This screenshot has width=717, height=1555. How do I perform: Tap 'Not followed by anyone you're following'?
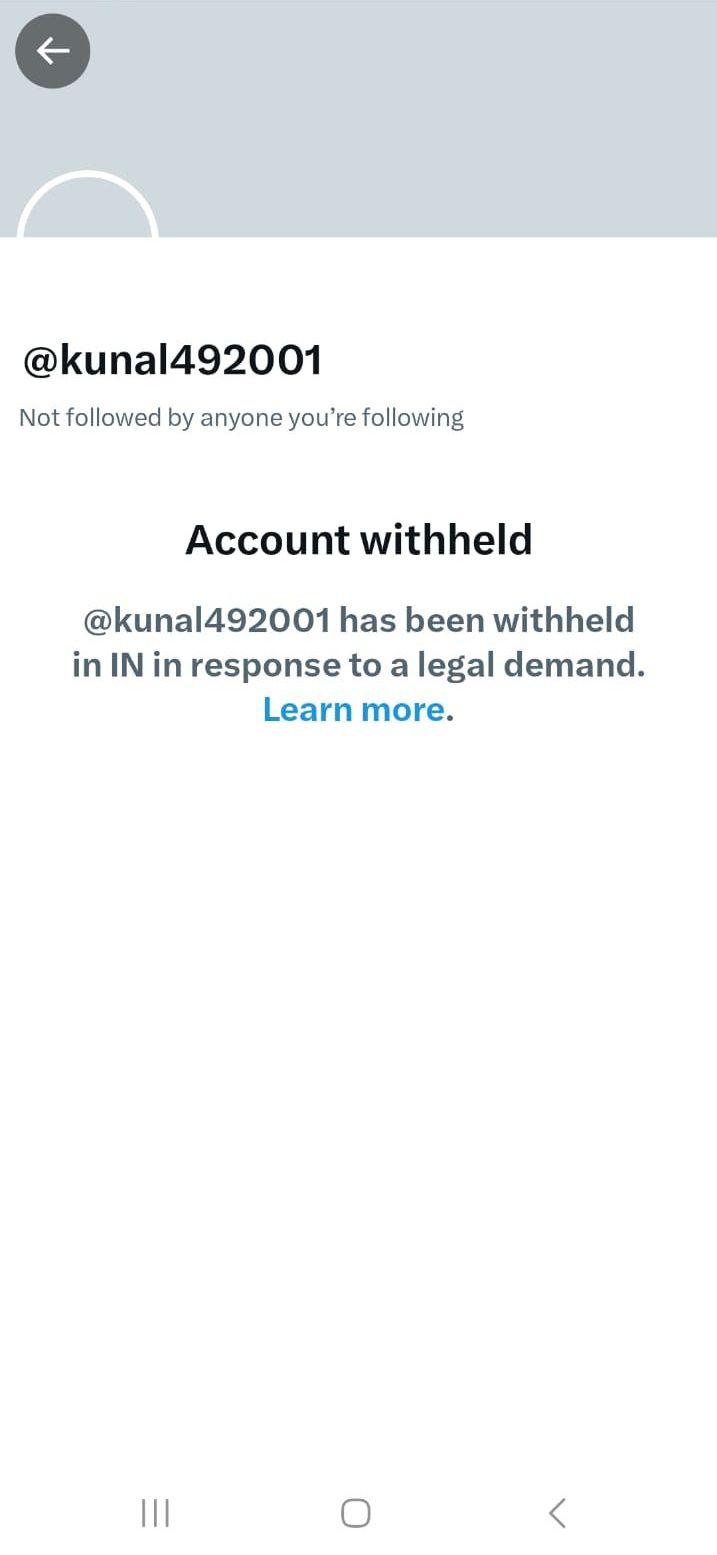[241, 417]
